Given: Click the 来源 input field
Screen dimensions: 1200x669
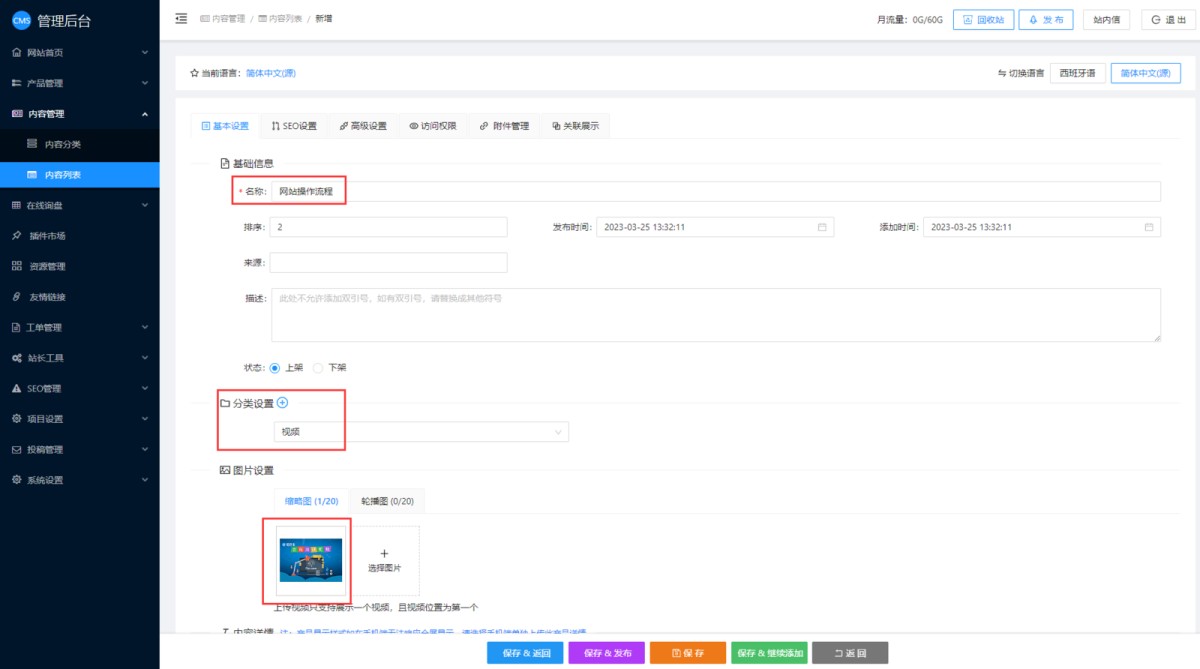Looking at the screenshot, I should pos(388,262).
